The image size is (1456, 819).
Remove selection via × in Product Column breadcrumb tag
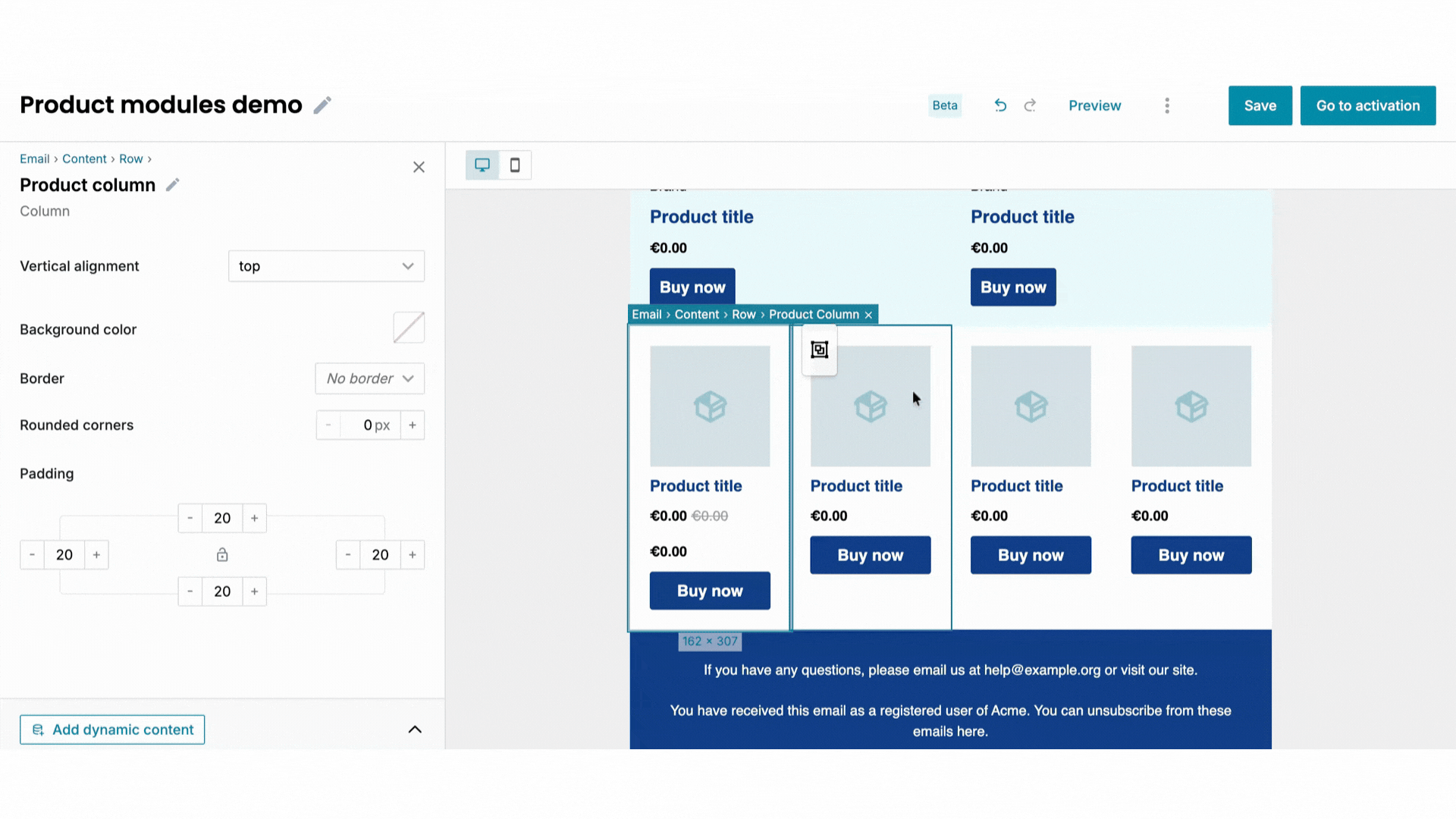(868, 314)
